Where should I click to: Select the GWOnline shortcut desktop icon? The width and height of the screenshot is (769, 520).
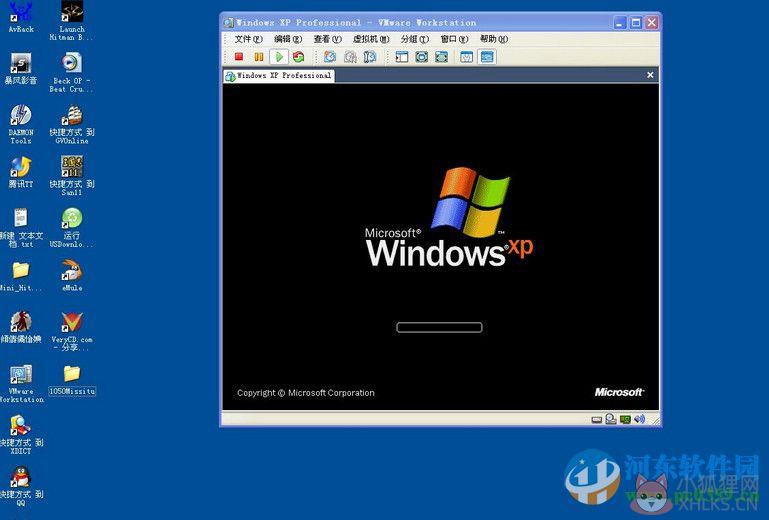coord(72,124)
